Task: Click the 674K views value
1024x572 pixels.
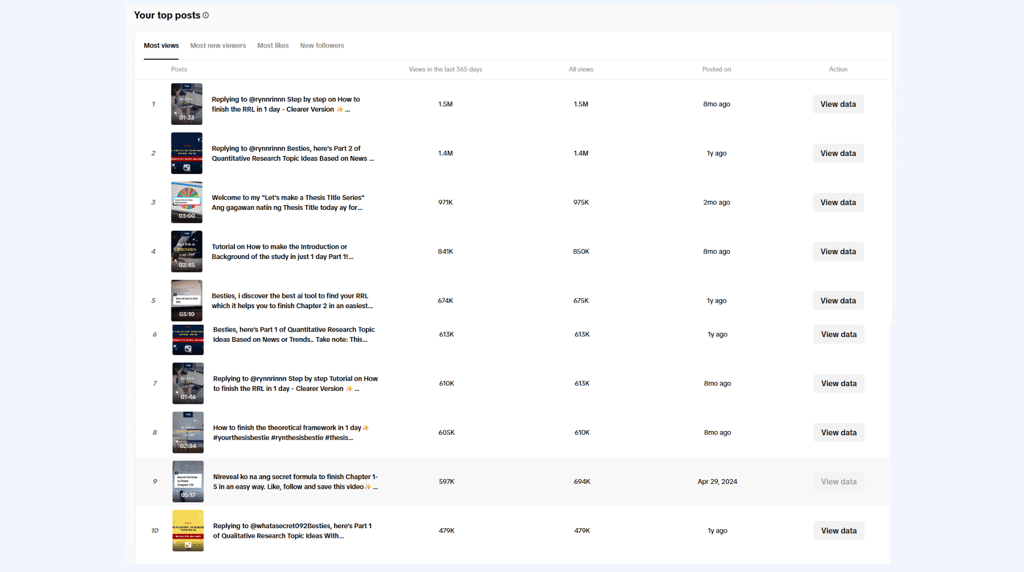Action: tap(445, 300)
